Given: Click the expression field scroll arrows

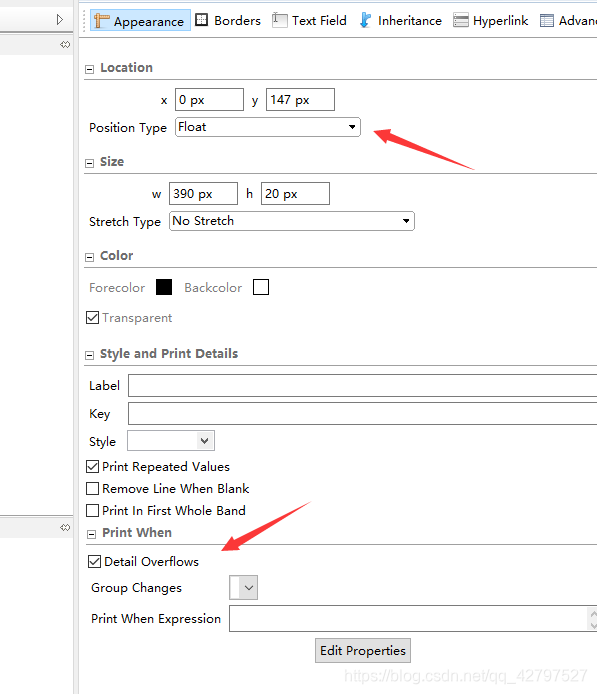Looking at the screenshot, I should click(x=593, y=619).
